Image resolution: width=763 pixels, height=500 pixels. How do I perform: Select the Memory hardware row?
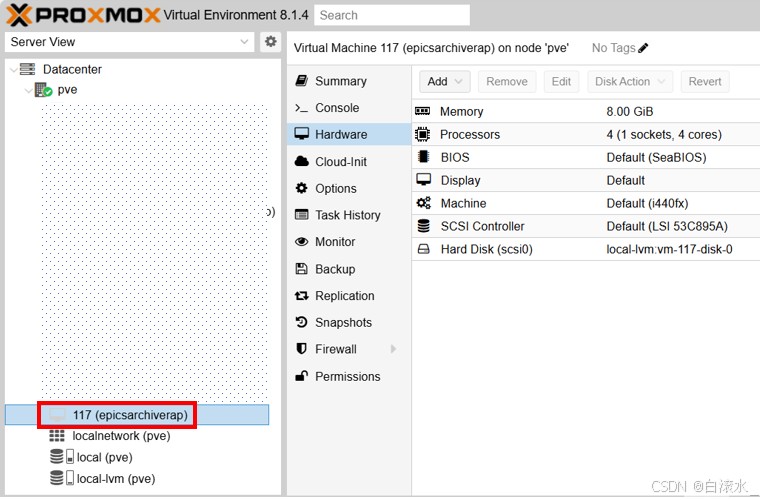pos(586,111)
